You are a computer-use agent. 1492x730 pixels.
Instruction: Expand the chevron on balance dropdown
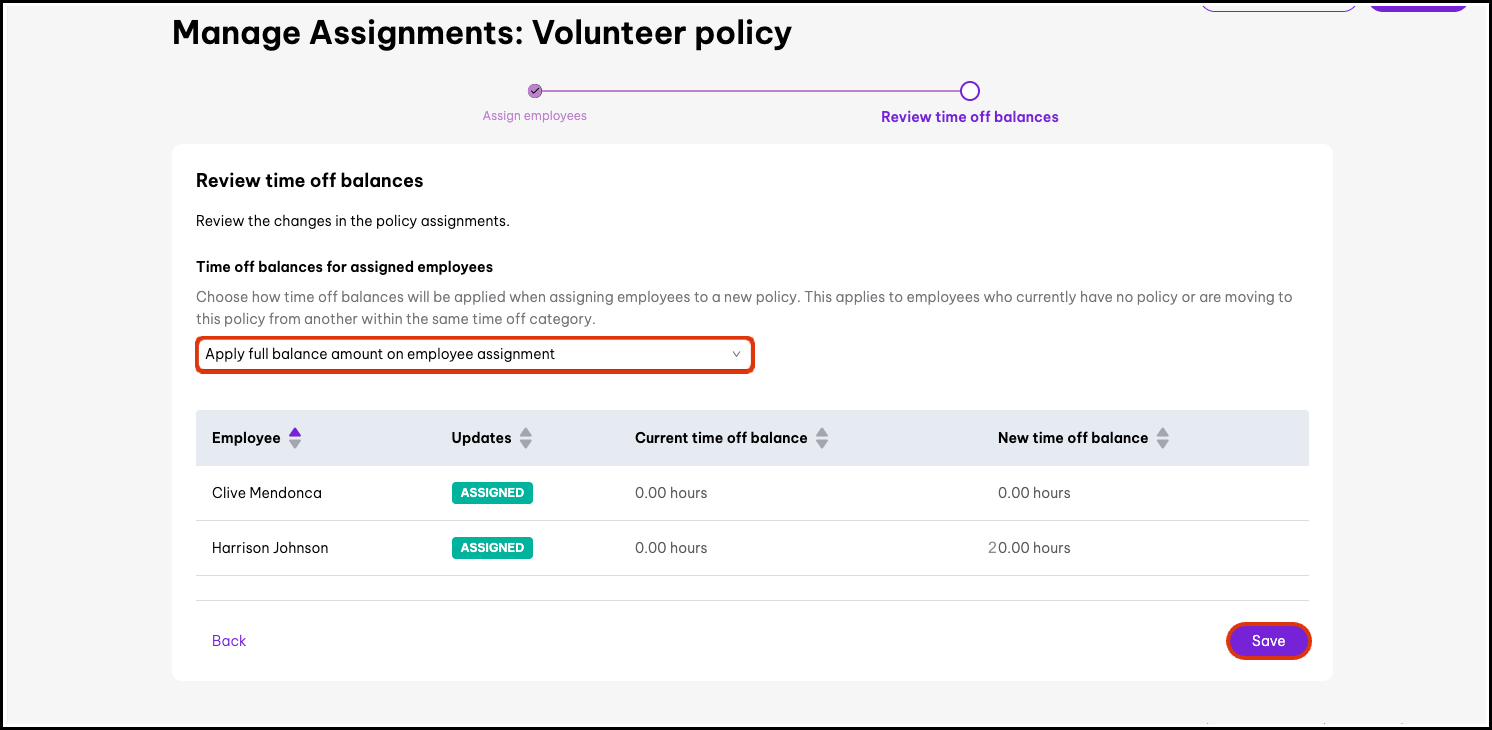(x=736, y=355)
